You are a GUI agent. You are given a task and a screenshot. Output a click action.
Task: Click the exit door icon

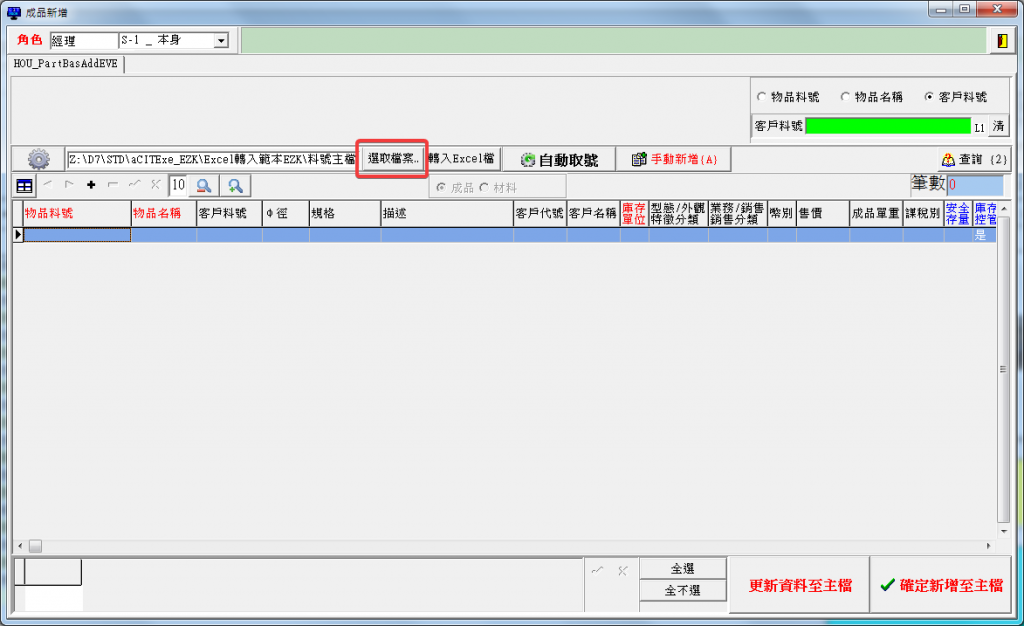point(1001,40)
